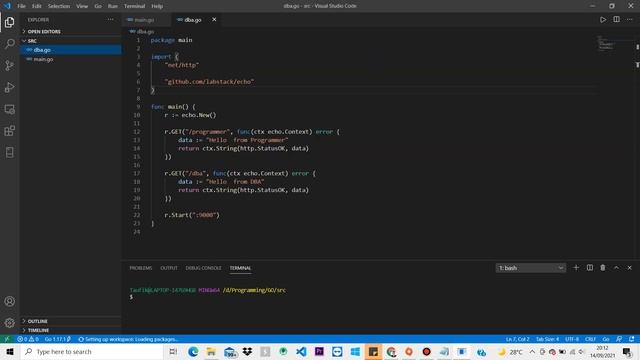Screen dimensions: 640x360
Task: Select dba.go in the Explorer tree
Action: pos(71,50)
